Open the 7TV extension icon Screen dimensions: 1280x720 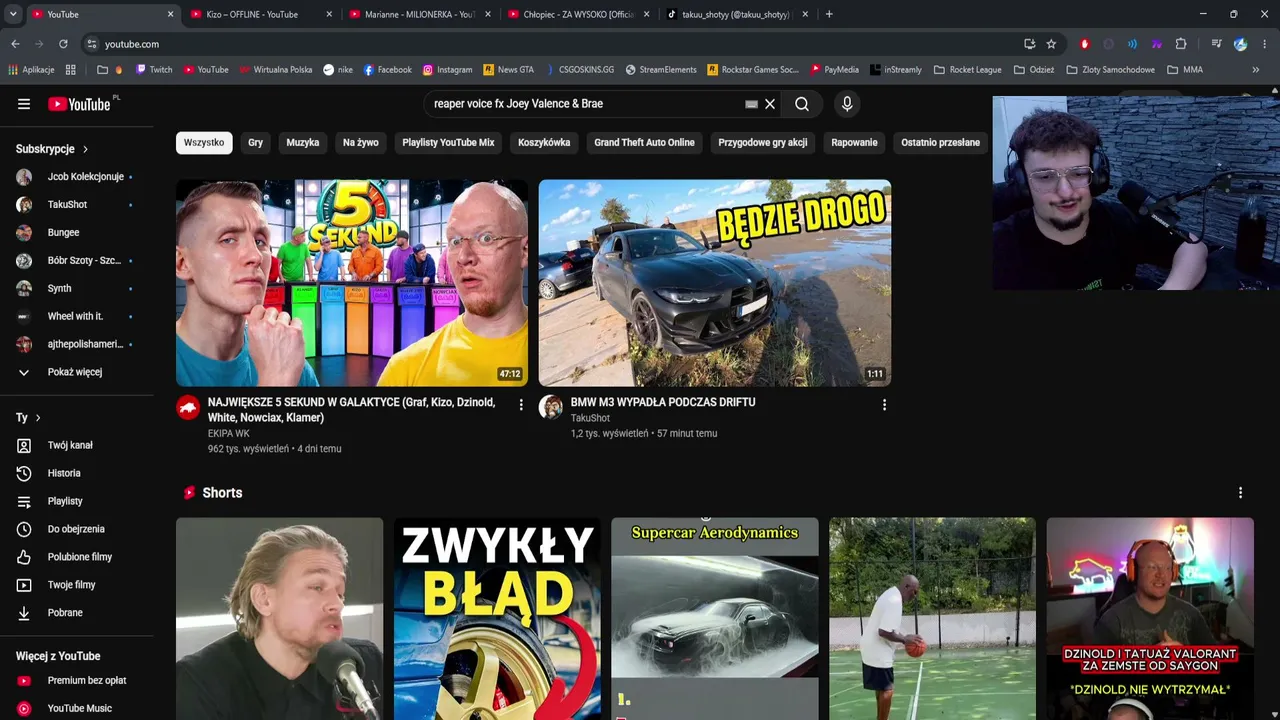click(x=1157, y=44)
